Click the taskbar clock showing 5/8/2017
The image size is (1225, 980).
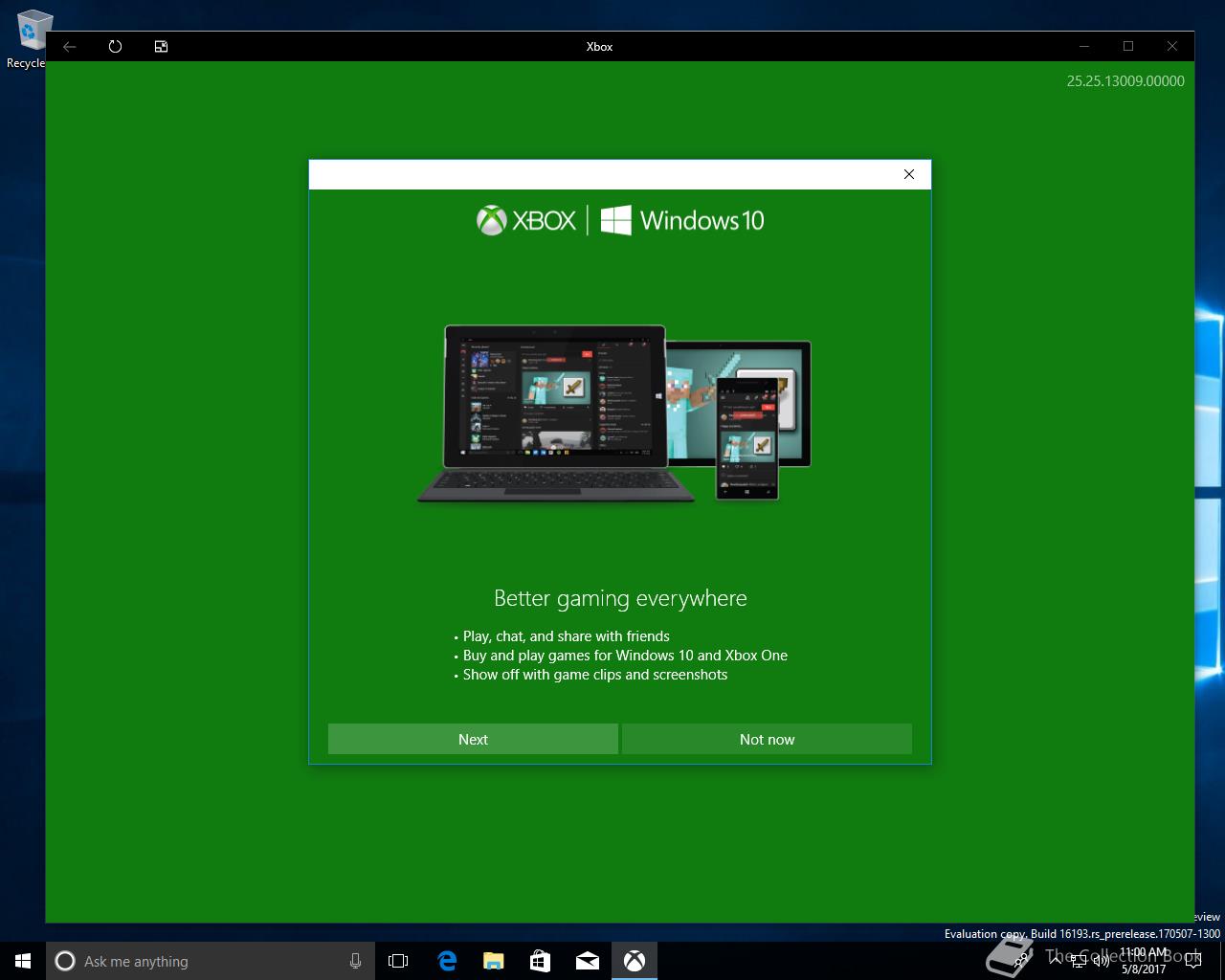point(1144,961)
